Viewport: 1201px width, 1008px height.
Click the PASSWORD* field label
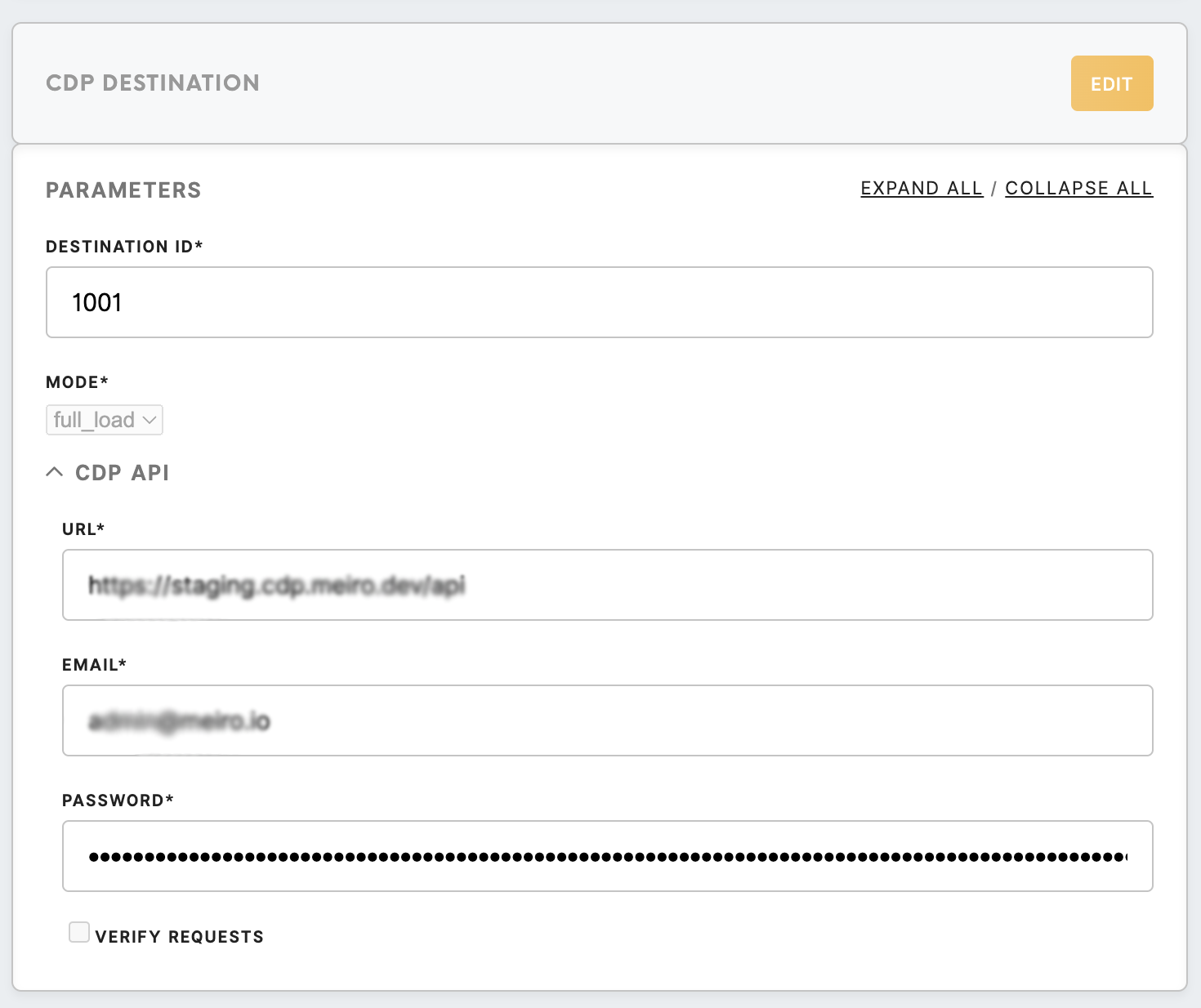118,801
